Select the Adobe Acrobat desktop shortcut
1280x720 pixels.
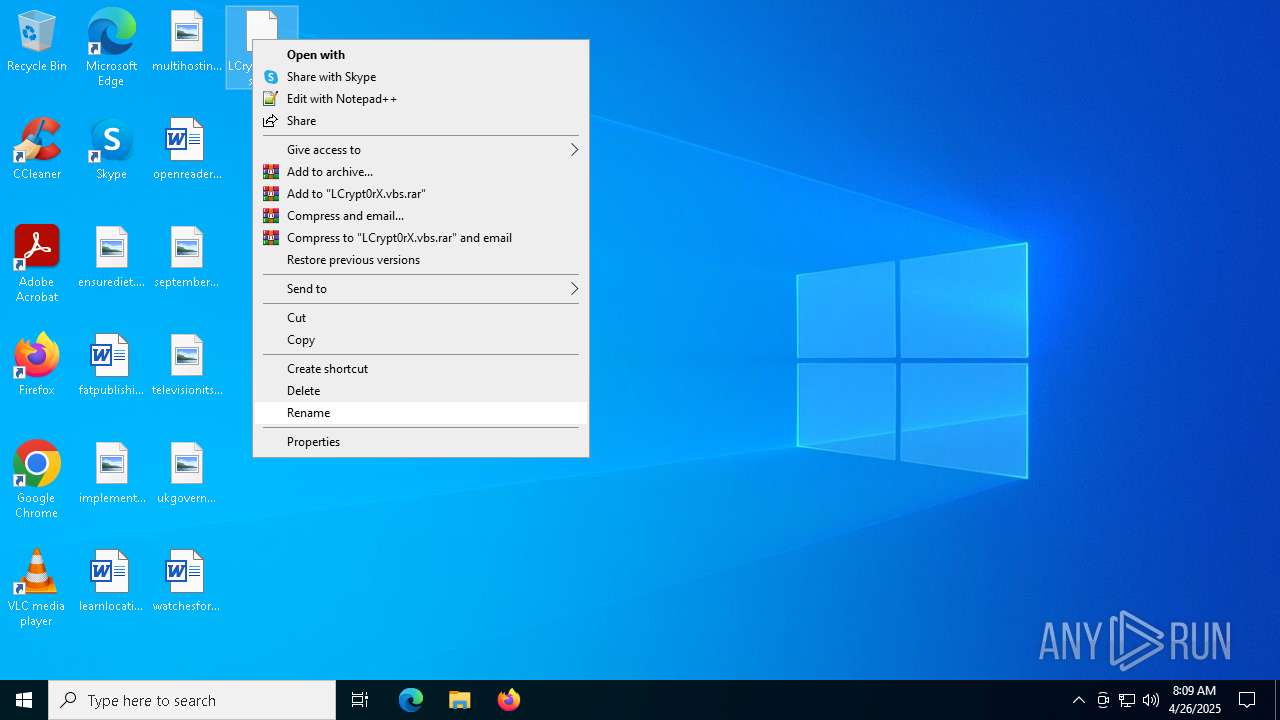click(x=37, y=264)
